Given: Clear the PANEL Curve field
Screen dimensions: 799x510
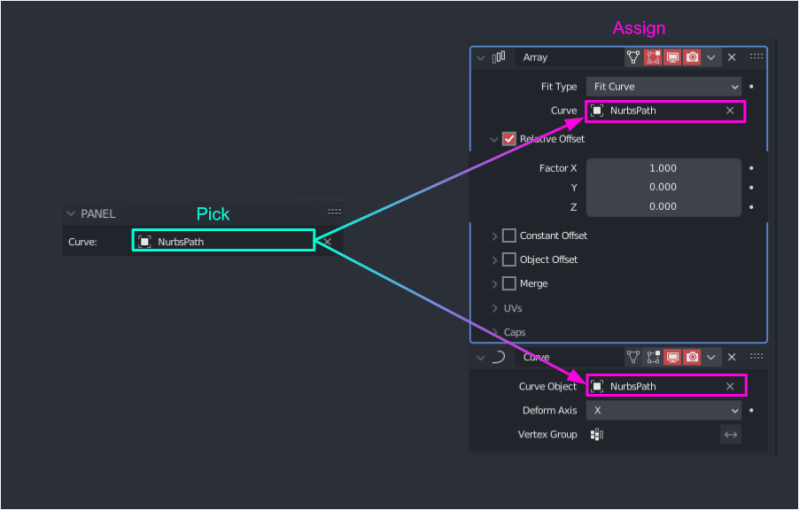Looking at the screenshot, I should coord(328,241).
